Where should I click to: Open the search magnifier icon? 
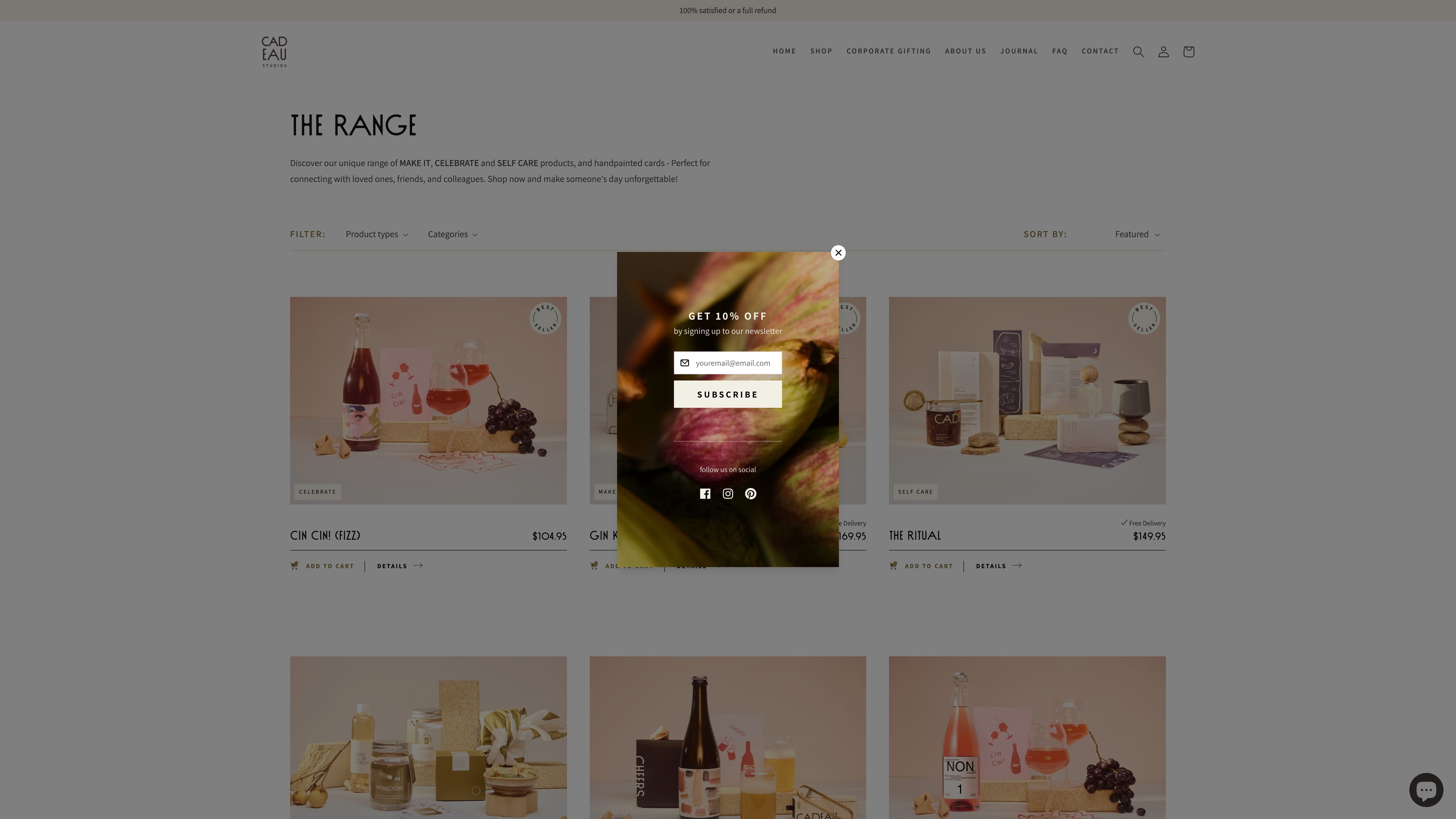(1138, 51)
